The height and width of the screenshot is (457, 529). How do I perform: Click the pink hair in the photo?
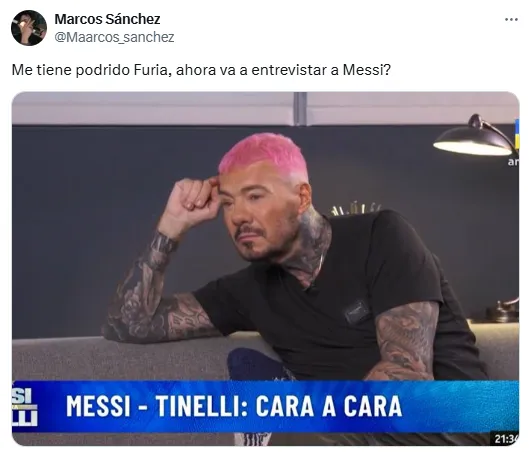point(263,153)
